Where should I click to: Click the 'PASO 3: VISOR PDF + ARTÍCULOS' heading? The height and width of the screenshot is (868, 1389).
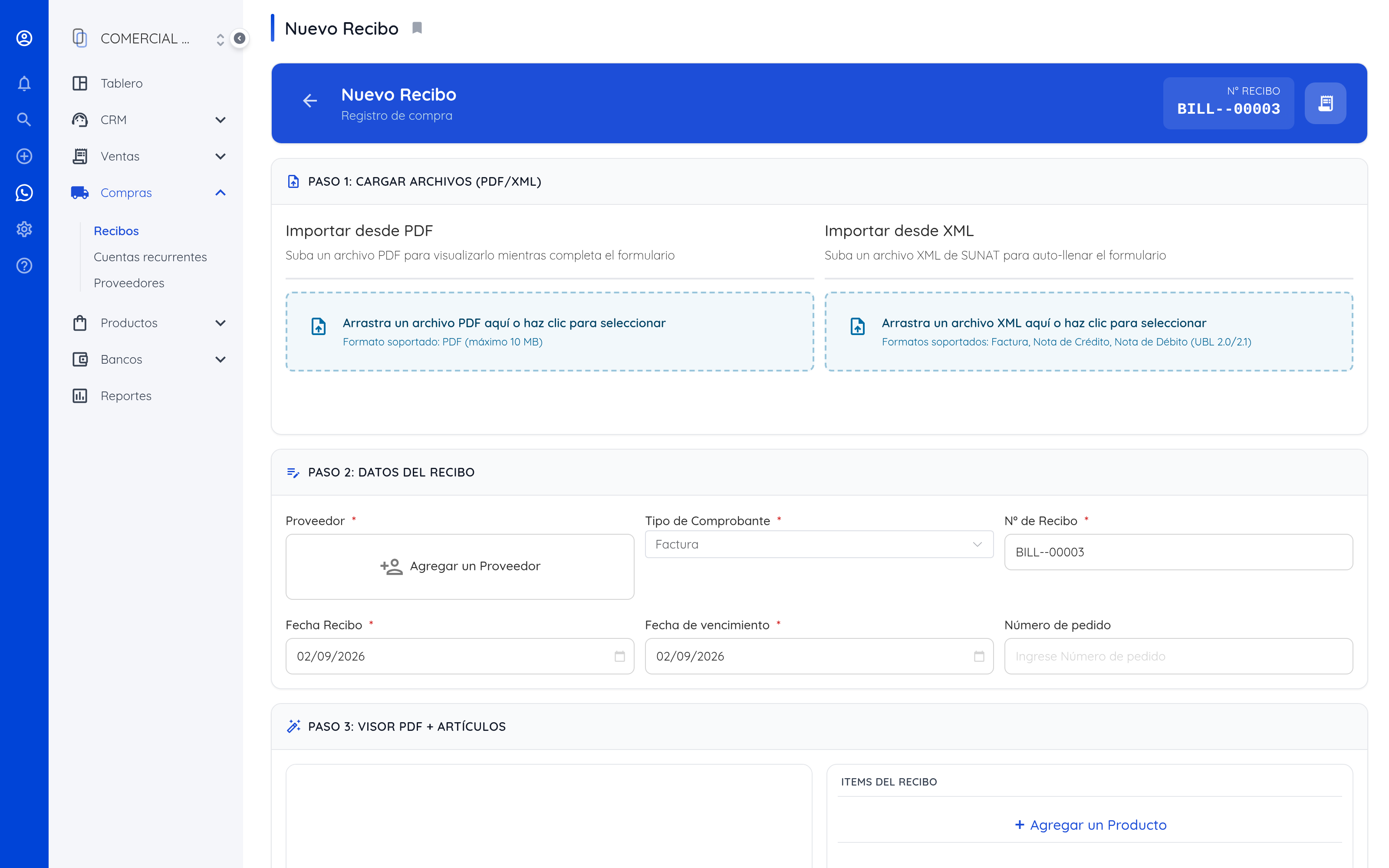[x=407, y=726]
